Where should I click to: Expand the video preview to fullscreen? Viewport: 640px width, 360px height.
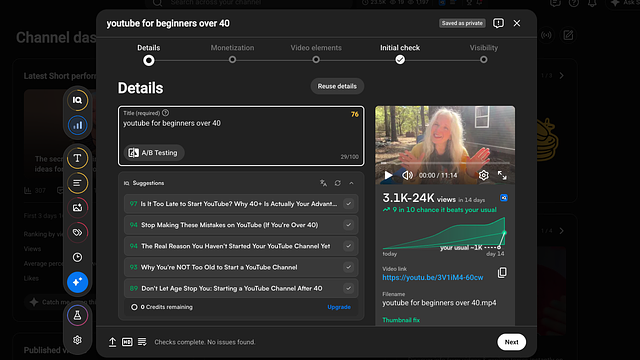coord(502,176)
